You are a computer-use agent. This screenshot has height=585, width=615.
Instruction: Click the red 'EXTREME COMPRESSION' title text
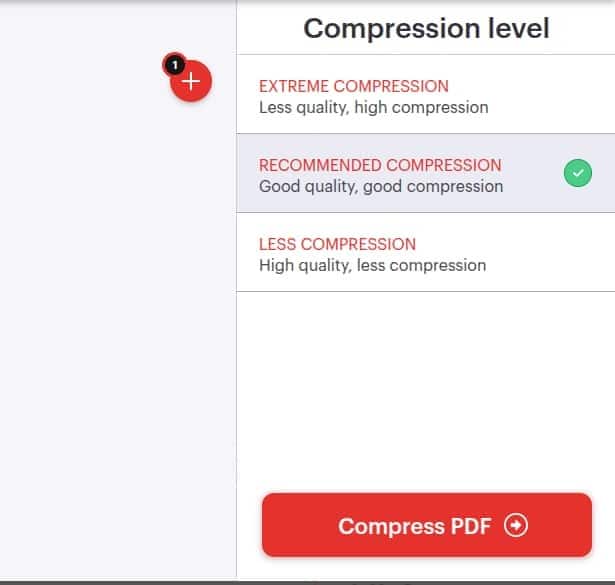354,86
